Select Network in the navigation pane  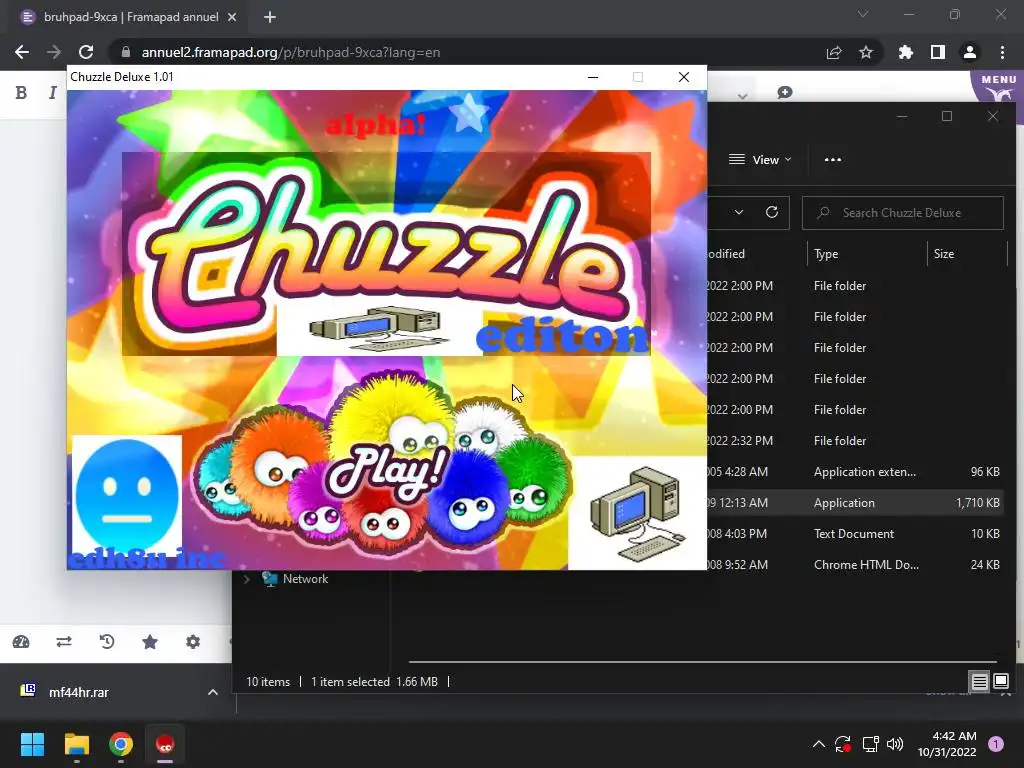tap(305, 579)
